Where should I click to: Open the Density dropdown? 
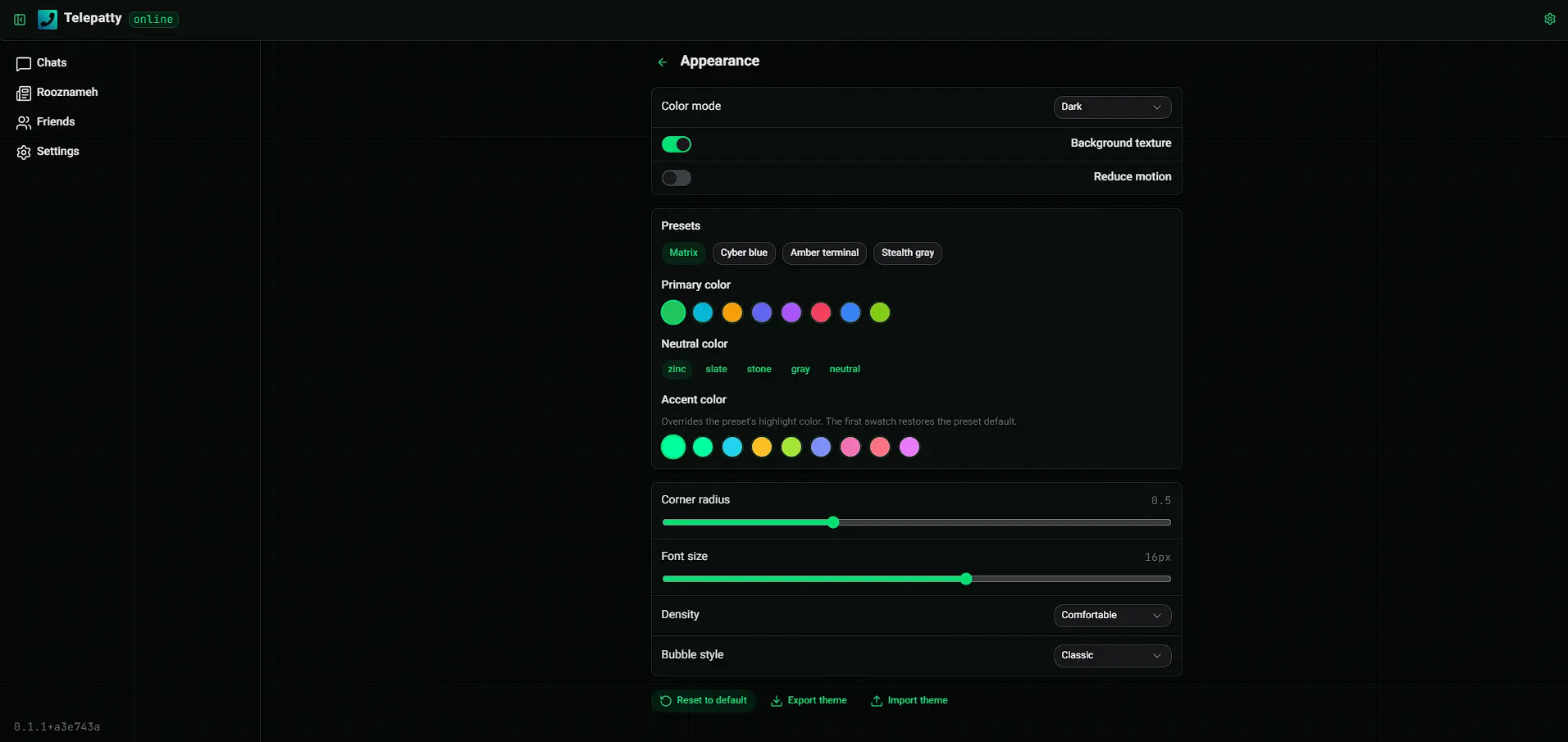1112,615
